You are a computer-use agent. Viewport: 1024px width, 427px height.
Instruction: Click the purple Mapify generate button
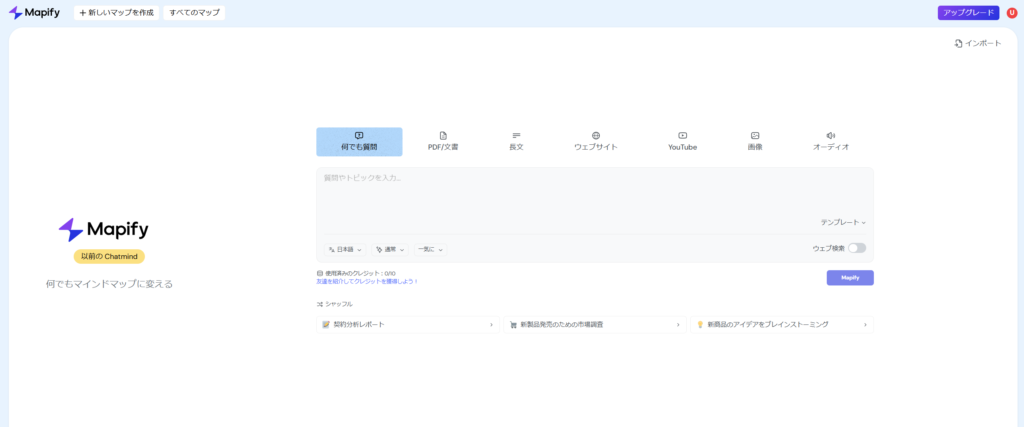[x=850, y=278]
